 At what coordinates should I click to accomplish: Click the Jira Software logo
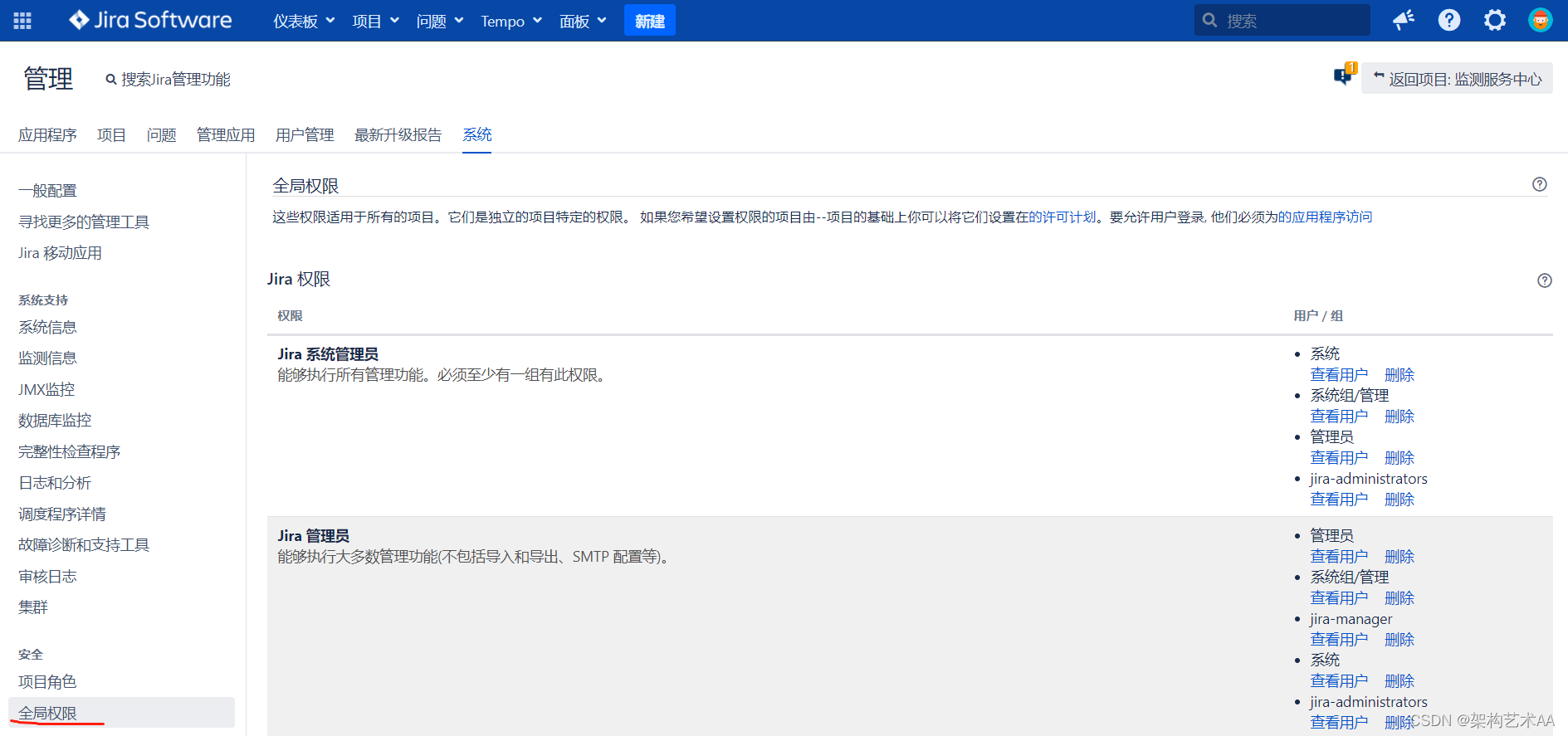(150, 20)
